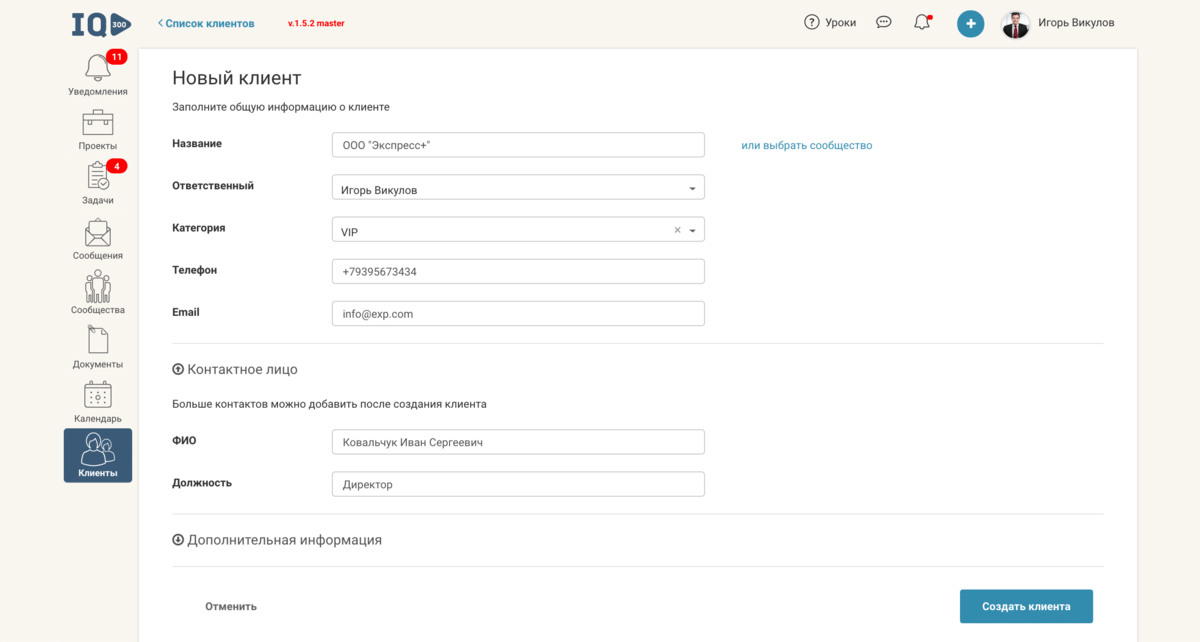Open the Категория dropdown arrow
Image resolution: width=1200 pixels, height=642 pixels.
click(693, 231)
